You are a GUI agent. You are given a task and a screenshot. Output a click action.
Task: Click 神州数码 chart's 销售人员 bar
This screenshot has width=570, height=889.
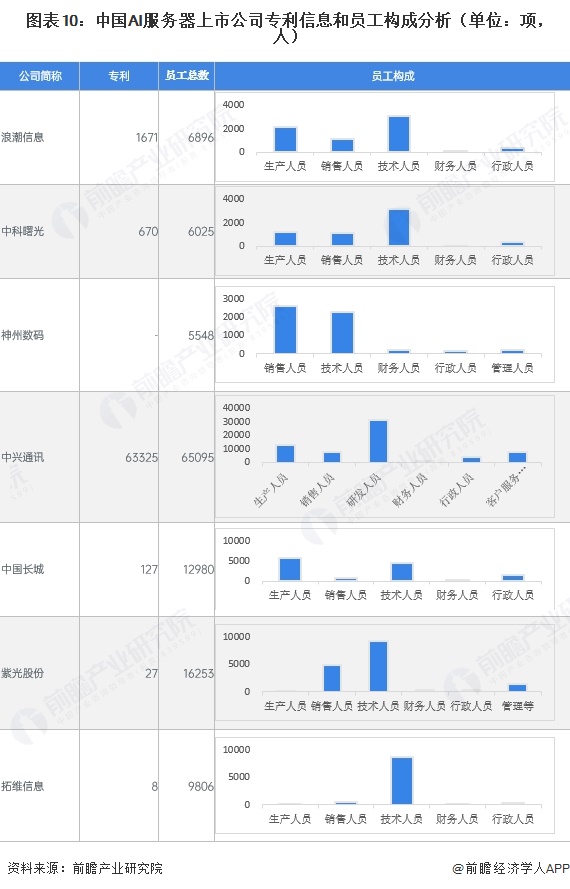(x=285, y=331)
